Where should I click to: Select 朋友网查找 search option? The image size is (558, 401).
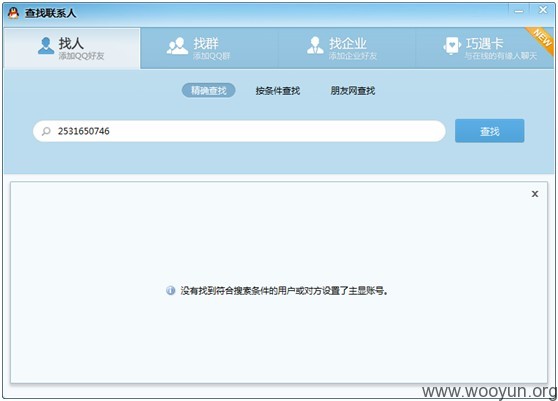click(353, 91)
